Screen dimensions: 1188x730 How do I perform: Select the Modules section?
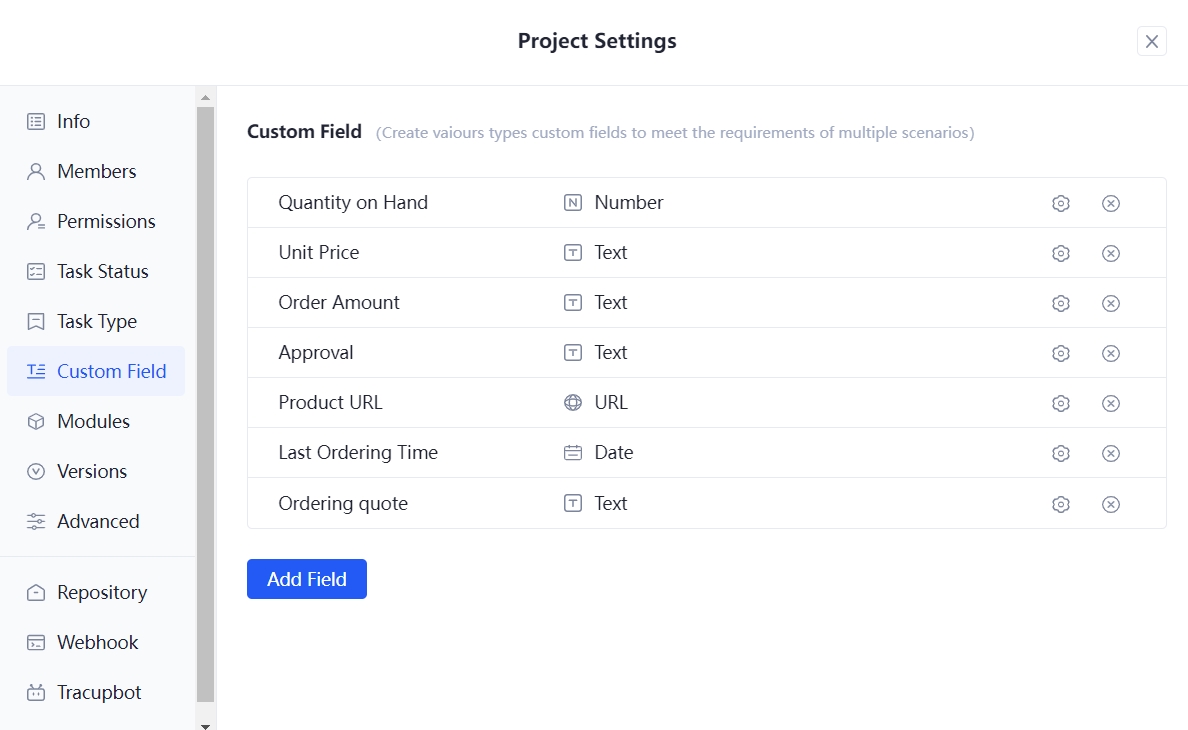94,421
